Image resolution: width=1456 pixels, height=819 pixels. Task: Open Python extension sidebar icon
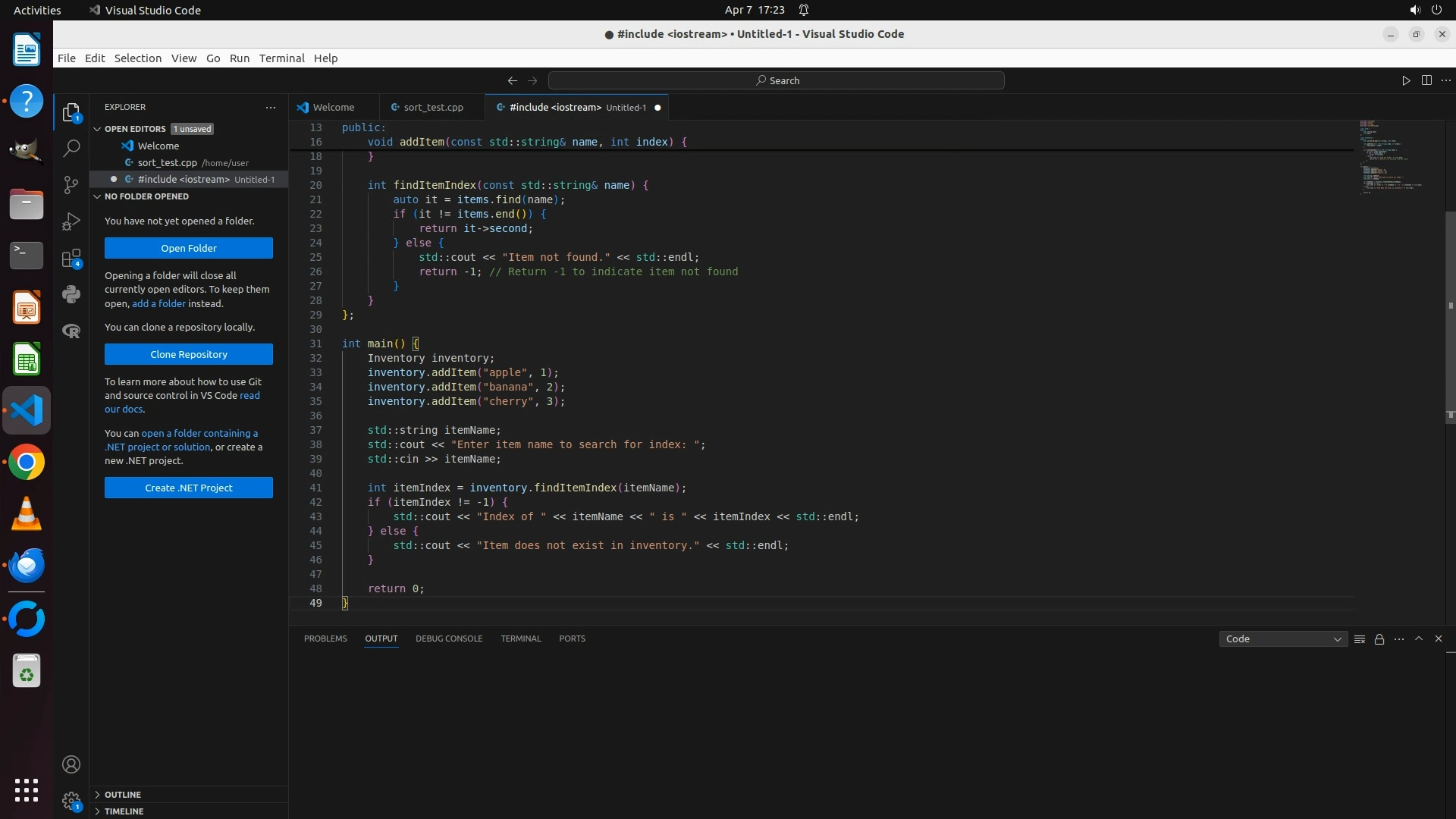[71, 294]
